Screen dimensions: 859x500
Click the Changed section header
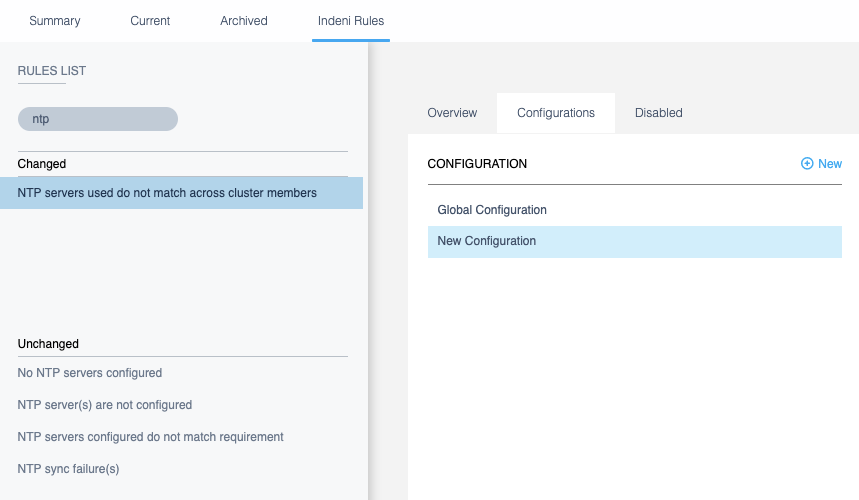[x=42, y=164]
